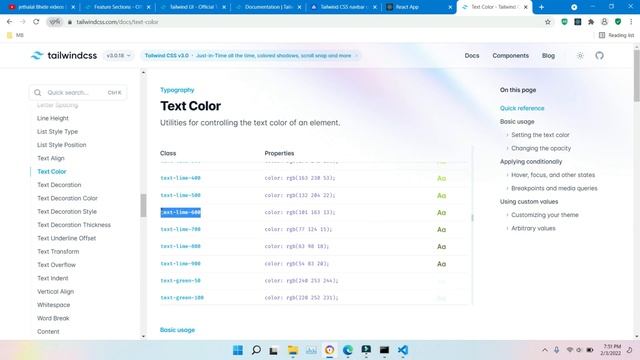Open the Windows Start menu
Viewport: 640px width, 360px height.
[238, 350]
